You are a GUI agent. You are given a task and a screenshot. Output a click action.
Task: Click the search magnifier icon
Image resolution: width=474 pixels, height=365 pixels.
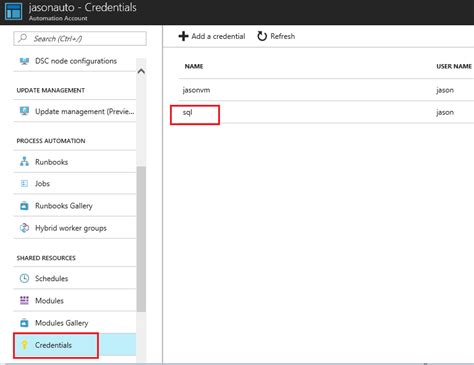click(x=23, y=38)
